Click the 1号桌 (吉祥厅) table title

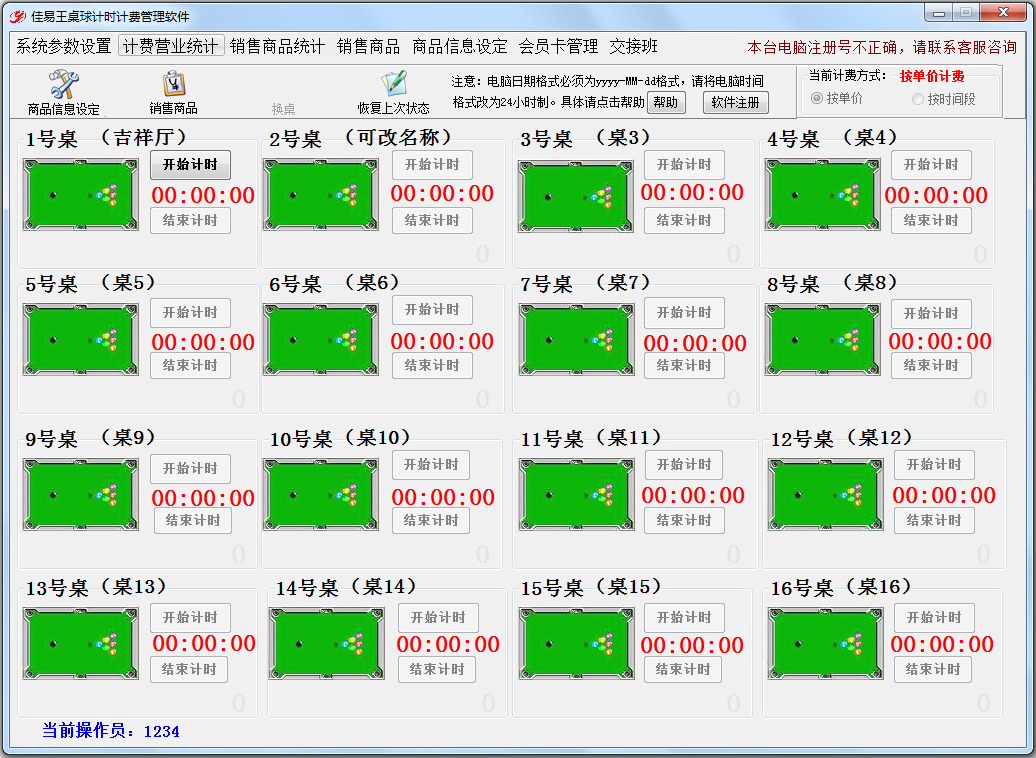106,138
